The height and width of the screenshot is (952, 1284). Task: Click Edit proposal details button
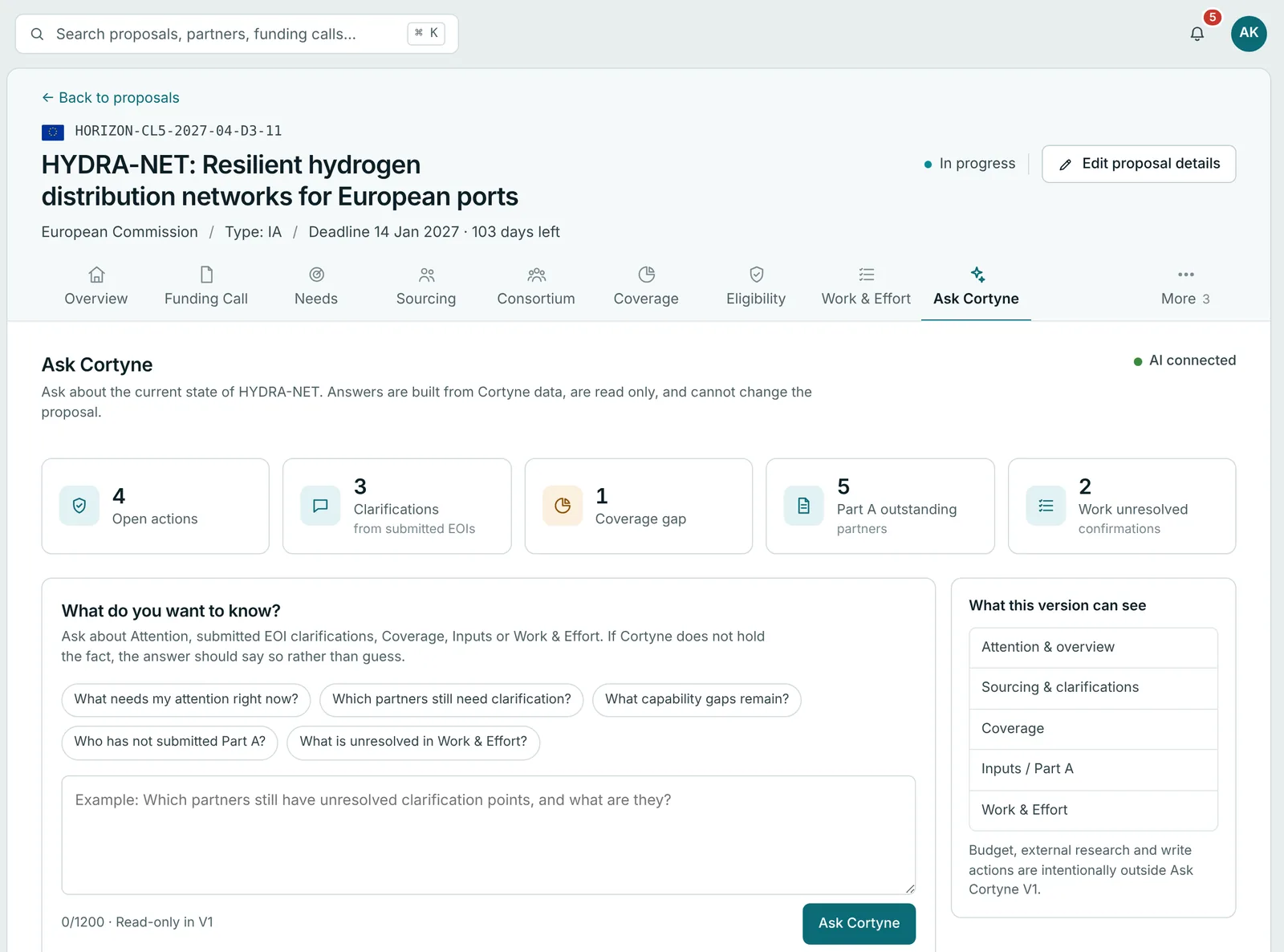(1139, 164)
